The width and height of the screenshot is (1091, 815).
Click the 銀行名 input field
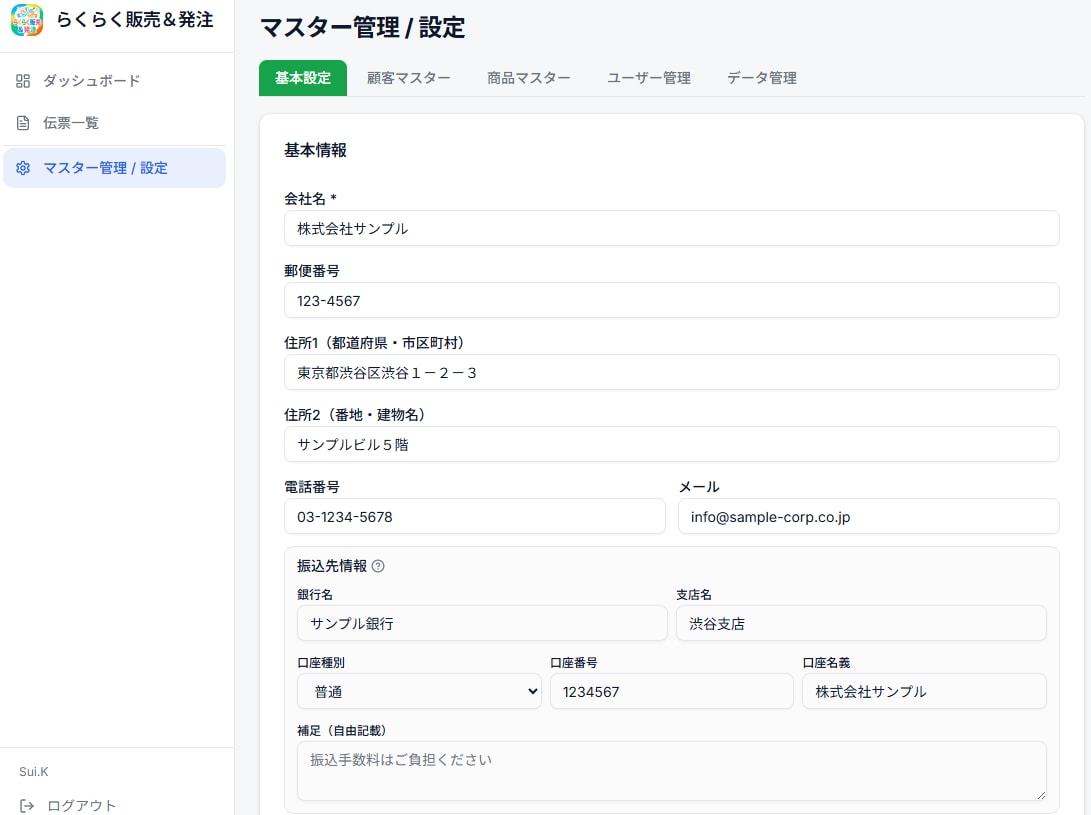point(482,623)
